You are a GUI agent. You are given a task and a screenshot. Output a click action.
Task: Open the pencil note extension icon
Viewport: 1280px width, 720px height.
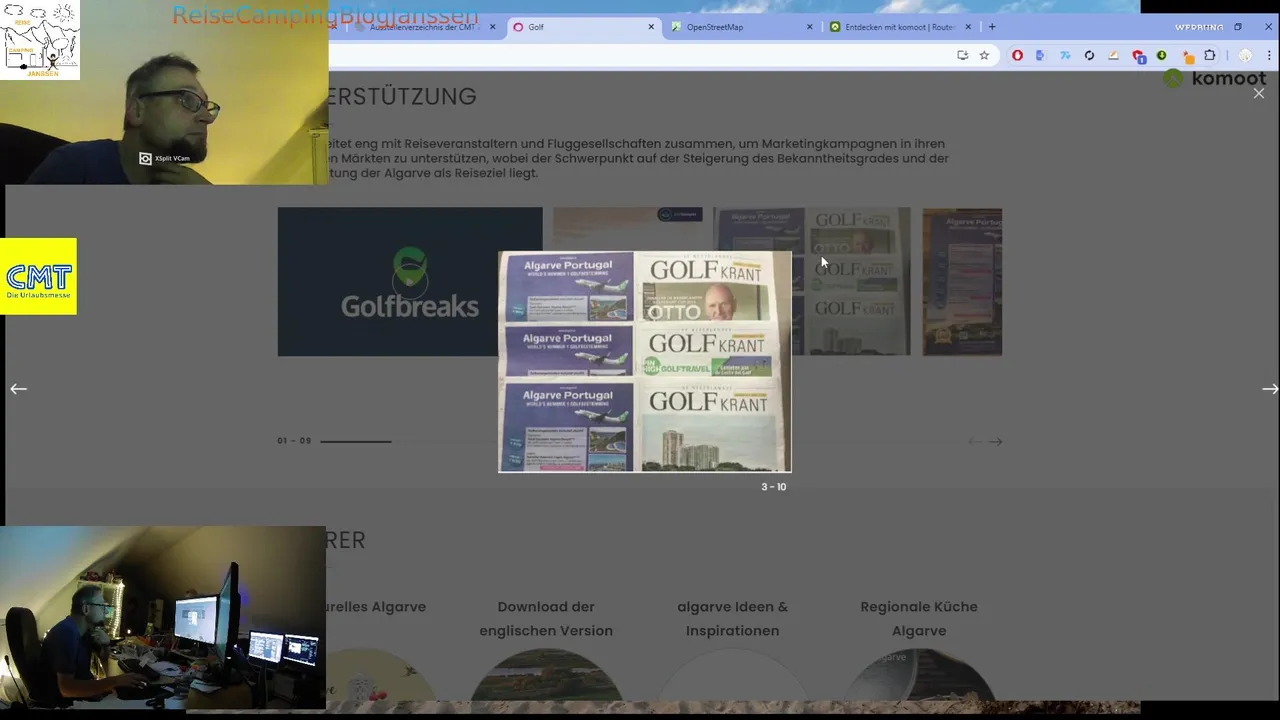click(1113, 56)
